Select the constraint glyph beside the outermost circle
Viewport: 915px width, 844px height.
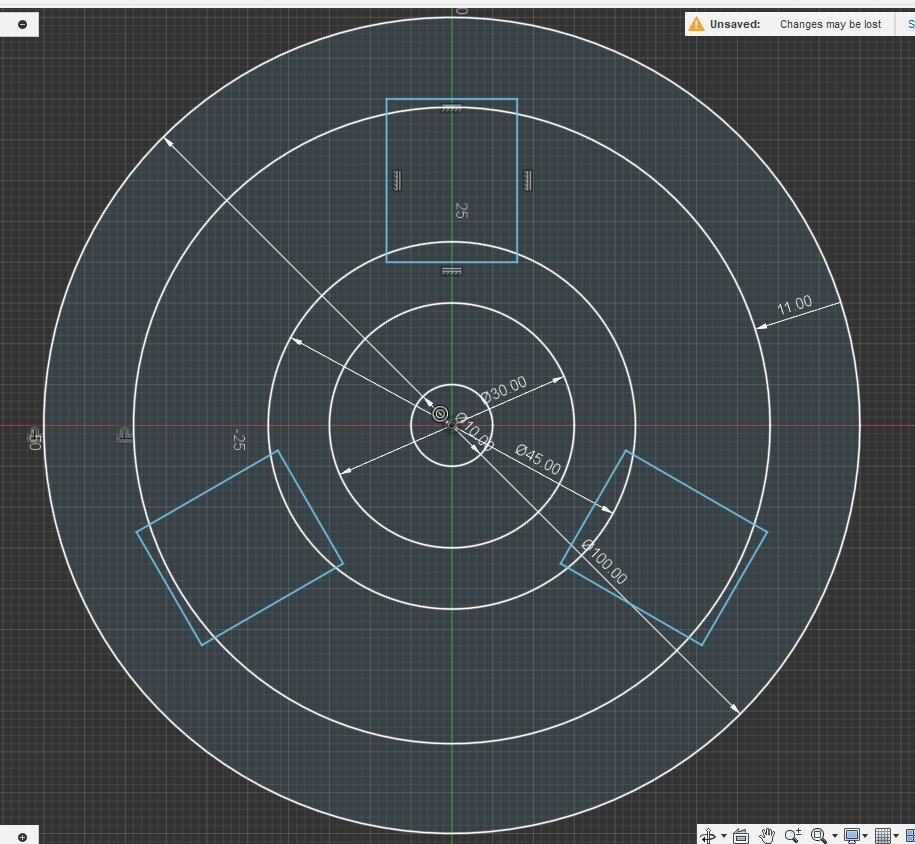coord(34,435)
